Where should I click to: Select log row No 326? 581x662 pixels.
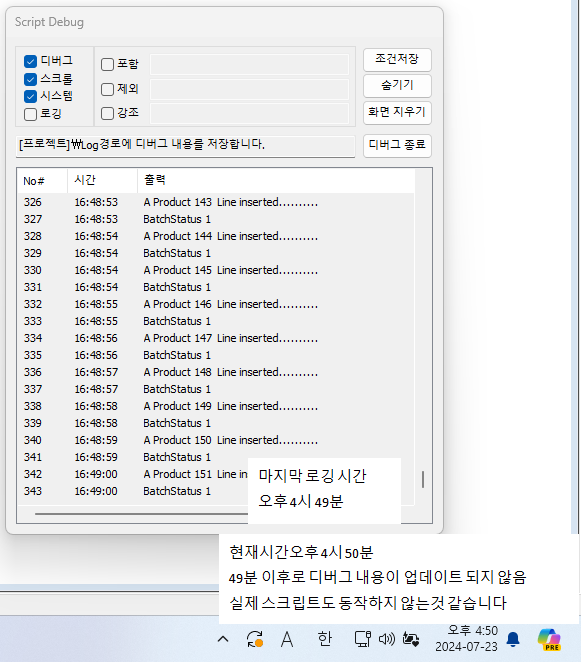coord(216,202)
